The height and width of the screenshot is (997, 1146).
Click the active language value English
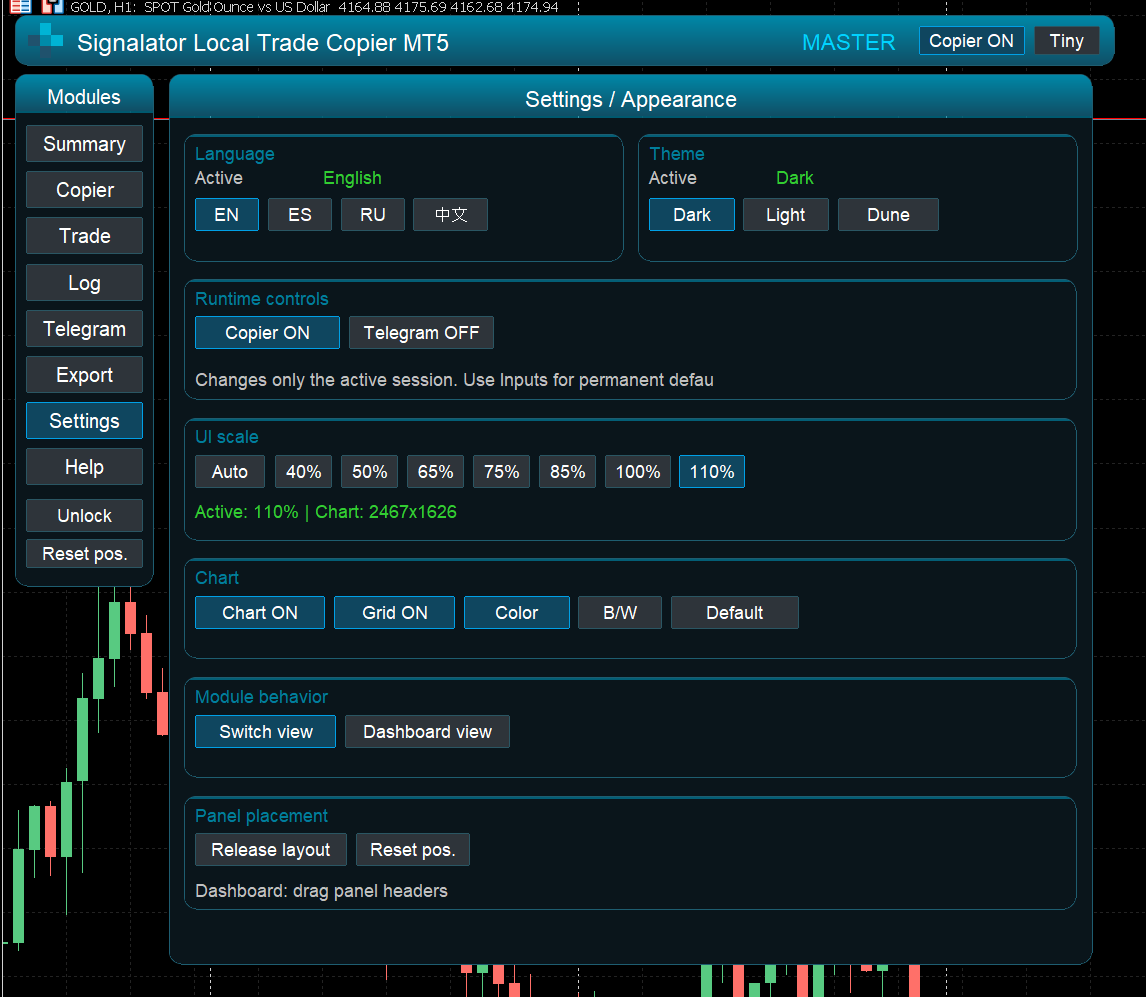point(352,178)
